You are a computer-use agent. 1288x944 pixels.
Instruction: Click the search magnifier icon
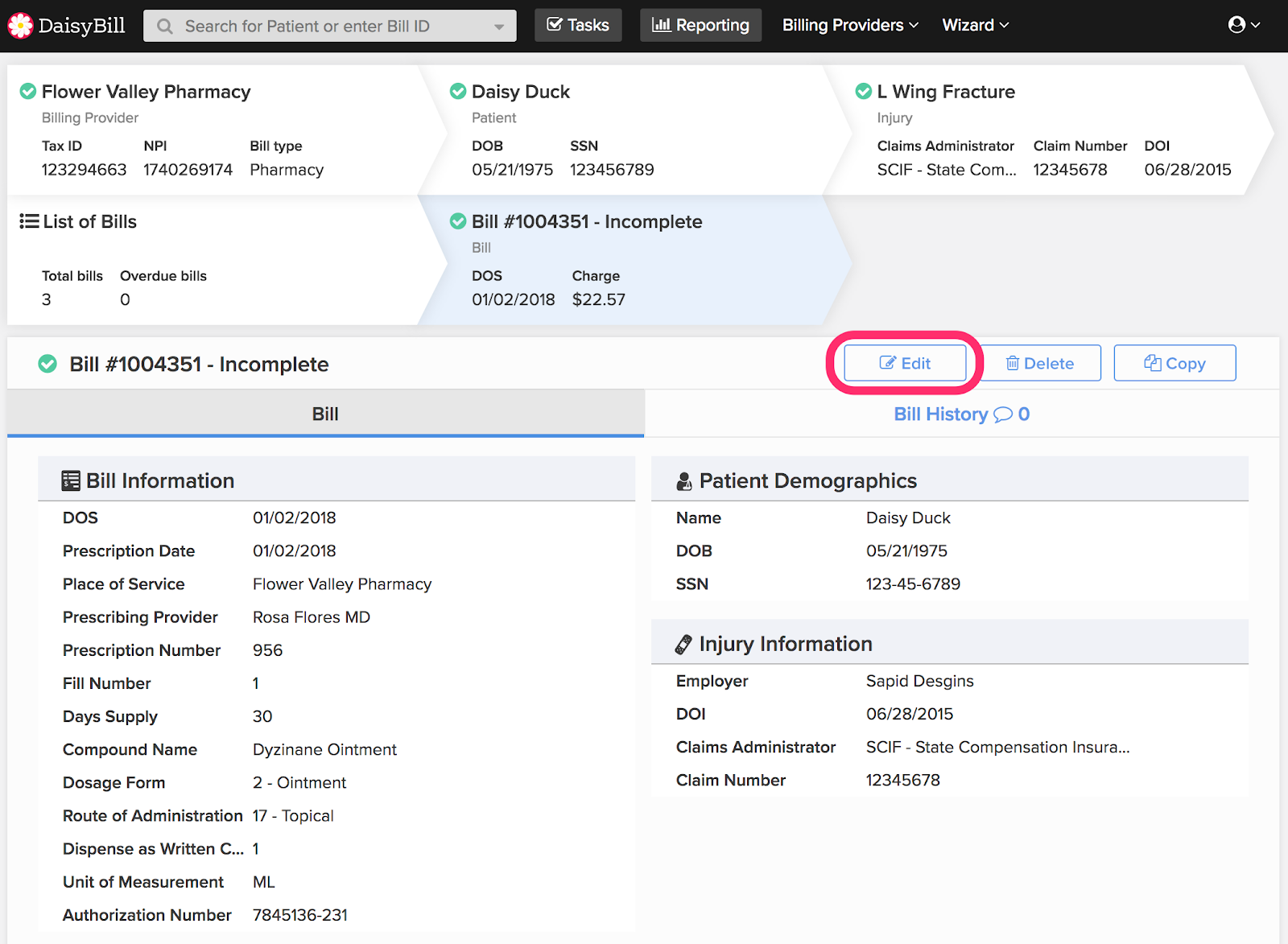(x=165, y=27)
